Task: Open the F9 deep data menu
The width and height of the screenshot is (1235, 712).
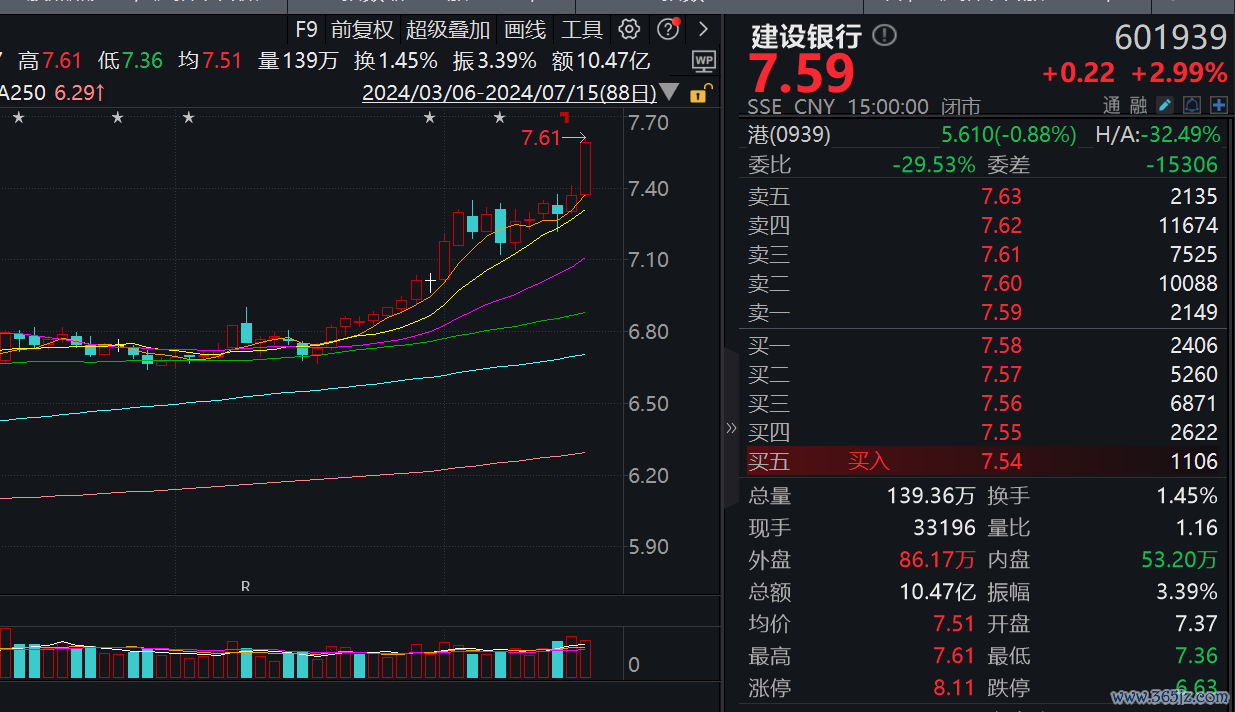Action: click(306, 29)
